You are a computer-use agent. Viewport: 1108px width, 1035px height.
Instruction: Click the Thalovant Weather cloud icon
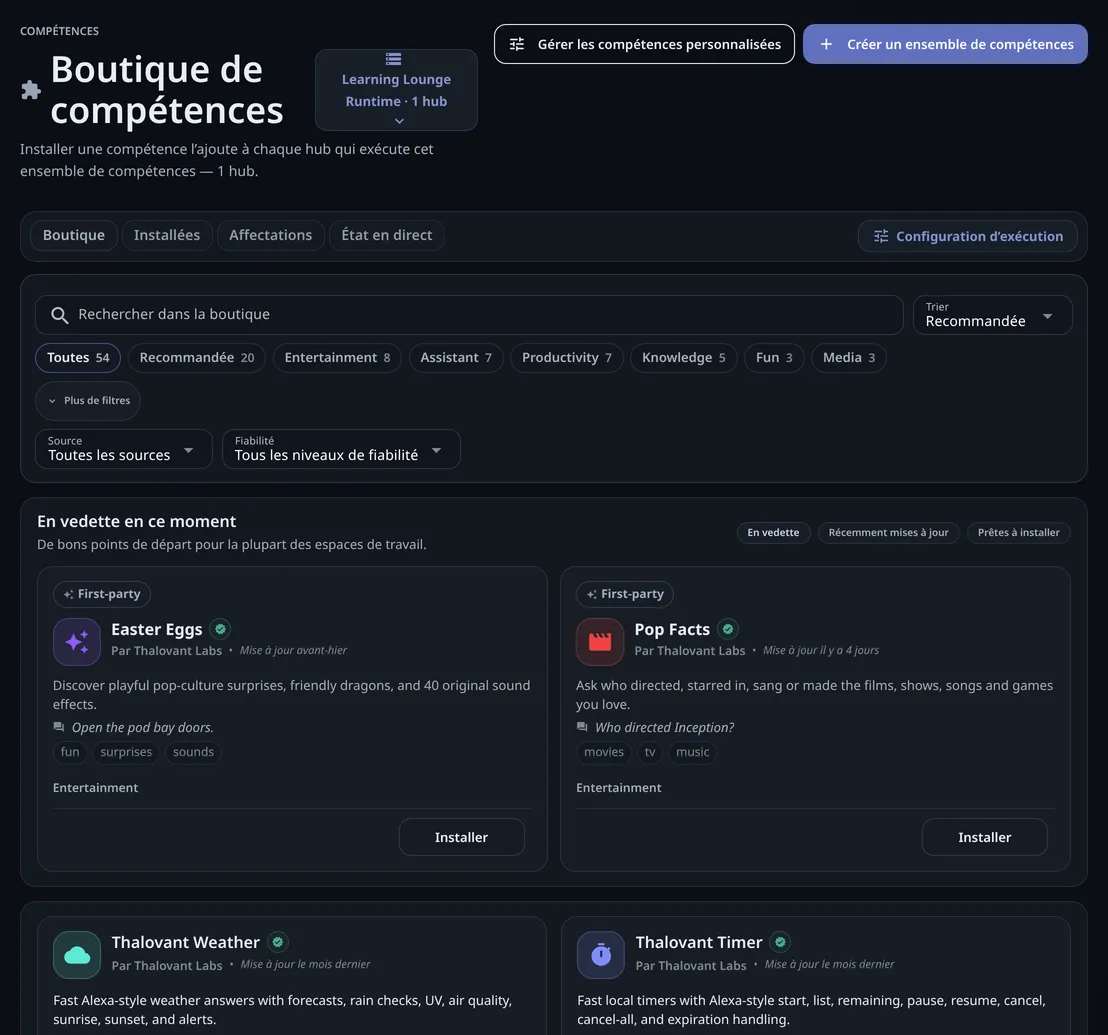77,955
